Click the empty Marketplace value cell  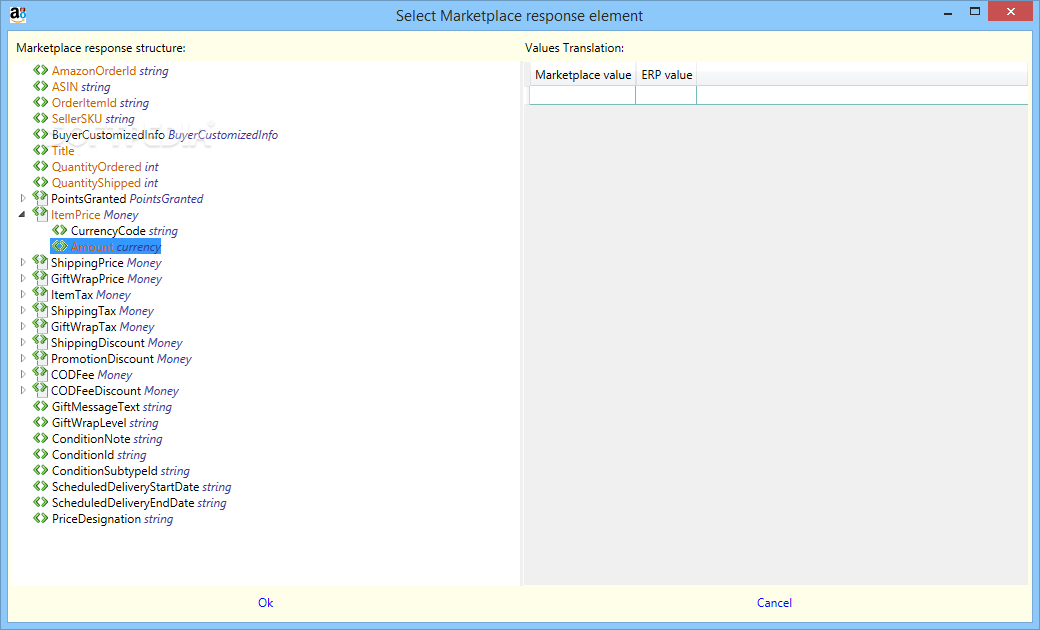[x=583, y=95]
